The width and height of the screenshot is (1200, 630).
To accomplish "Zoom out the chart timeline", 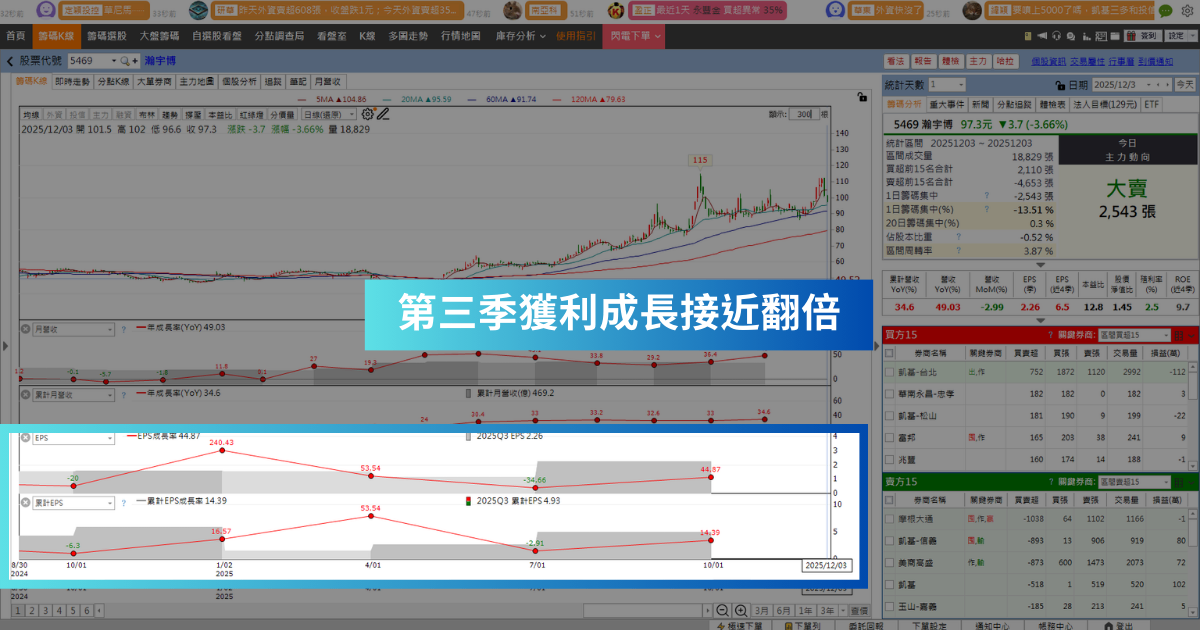I will [x=722, y=610].
